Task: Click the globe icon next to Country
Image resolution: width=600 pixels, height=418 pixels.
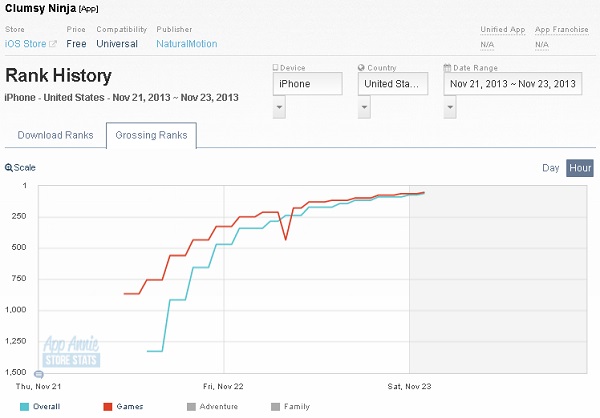Action: click(361, 68)
